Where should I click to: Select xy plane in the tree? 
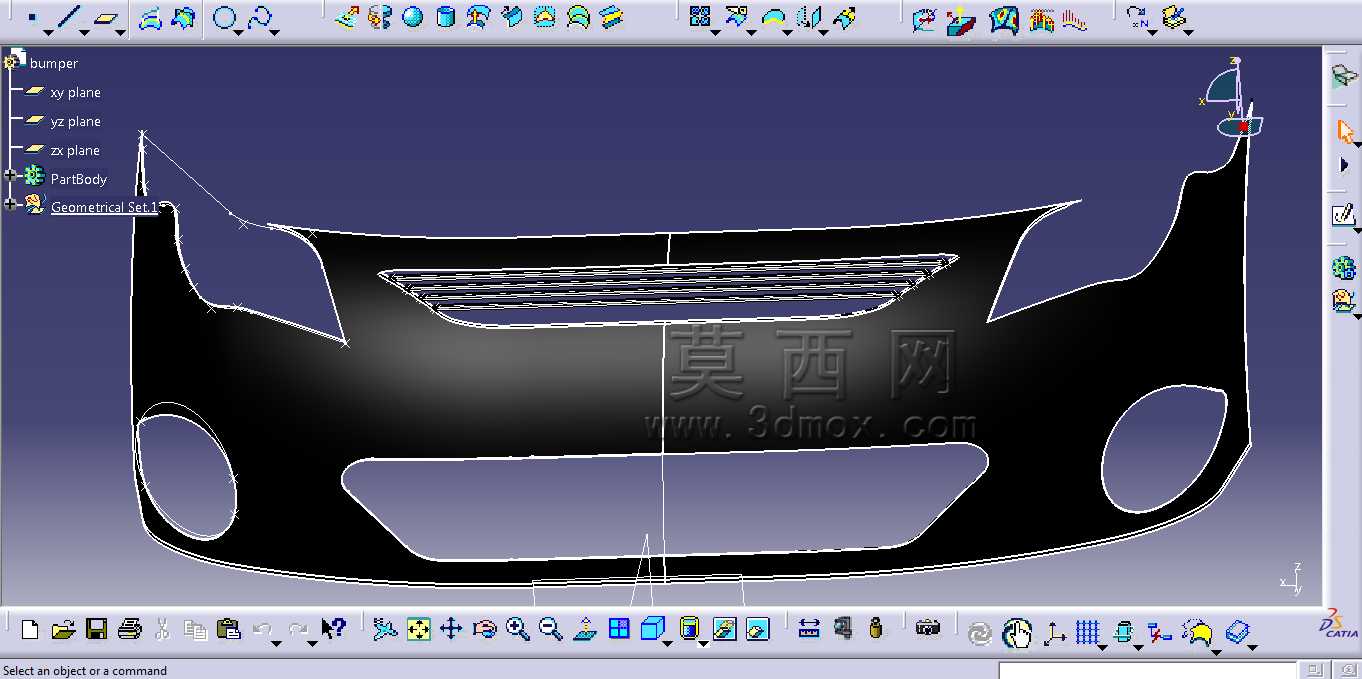click(75, 92)
